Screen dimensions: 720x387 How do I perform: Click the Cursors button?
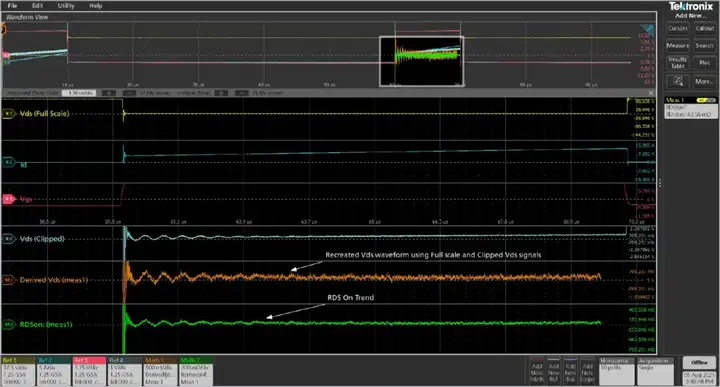(x=677, y=28)
